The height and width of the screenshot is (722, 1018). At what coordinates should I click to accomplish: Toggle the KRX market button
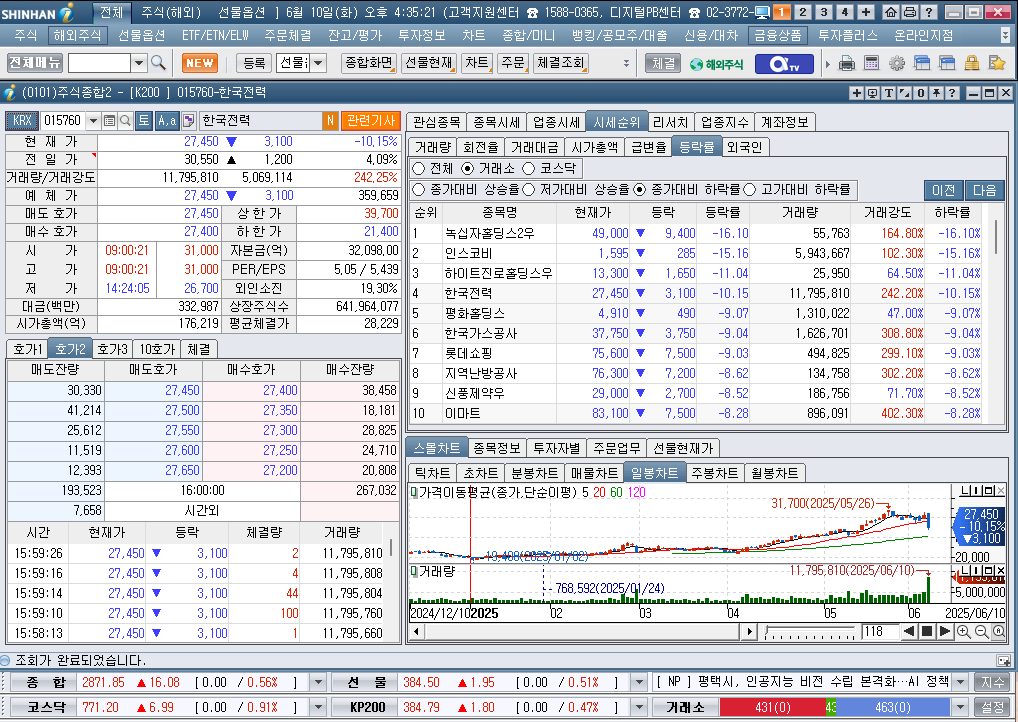point(21,120)
